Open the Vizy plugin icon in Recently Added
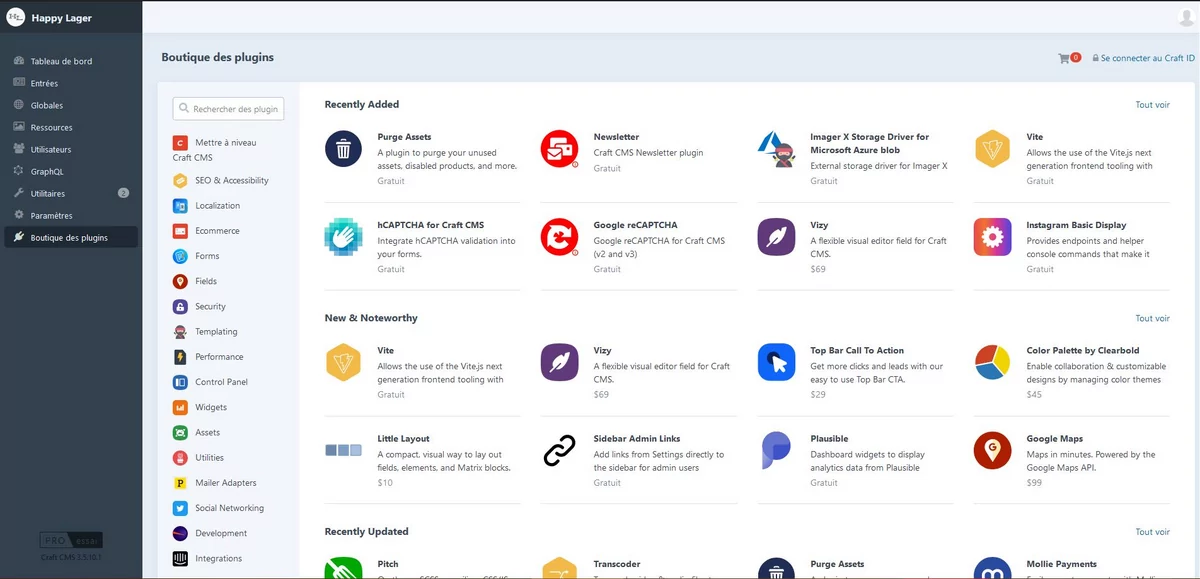The height and width of the screenshot is (579, 1200). pos(776,237)
